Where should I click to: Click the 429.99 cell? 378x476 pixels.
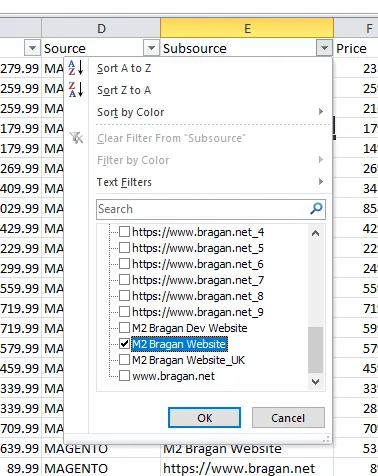20,228
